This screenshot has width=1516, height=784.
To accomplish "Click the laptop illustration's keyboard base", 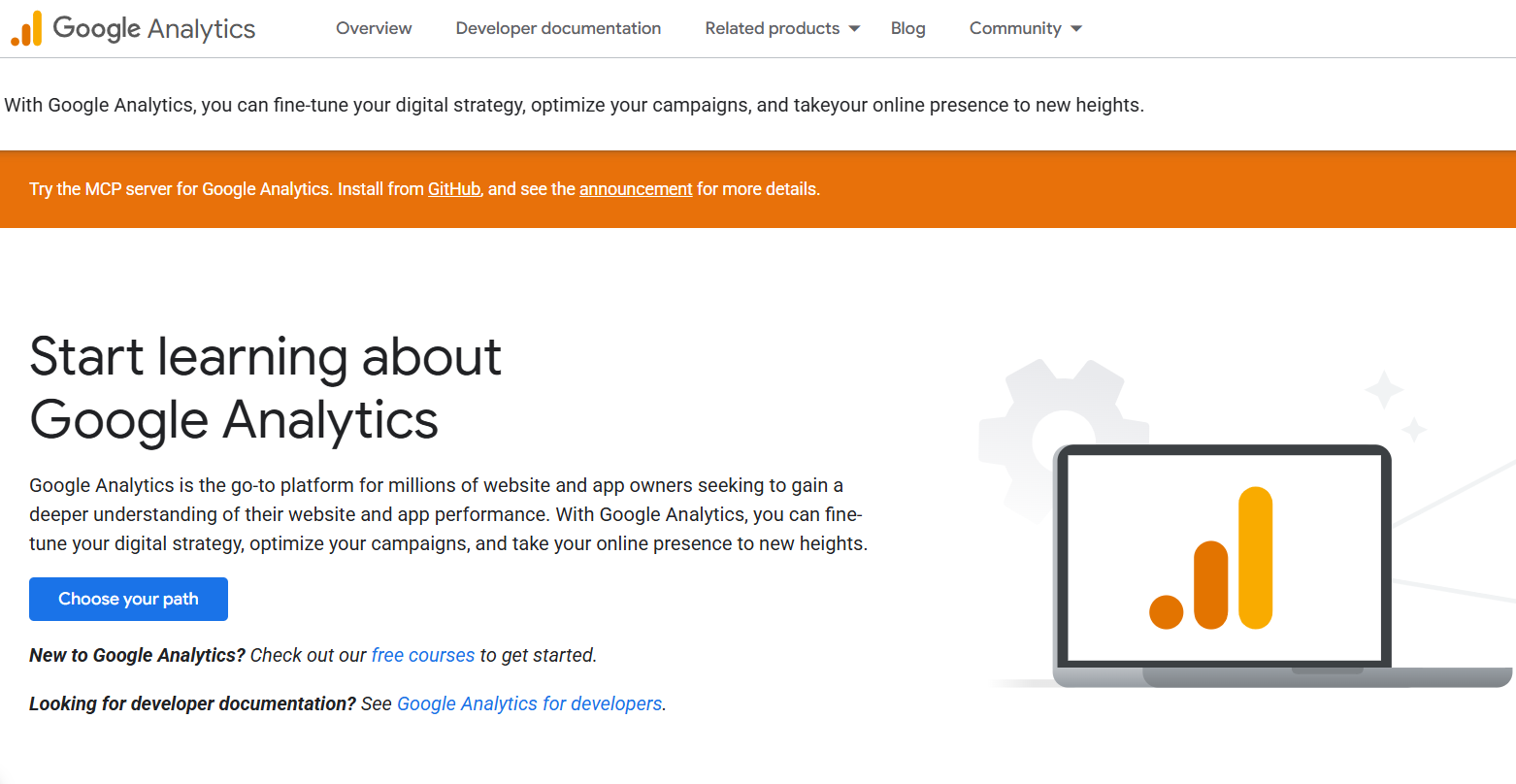I will click(x=1281, y=676).
